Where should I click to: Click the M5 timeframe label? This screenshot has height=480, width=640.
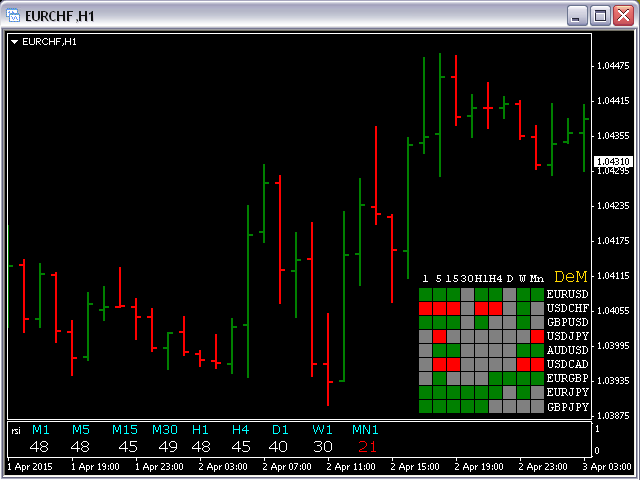[80, 430]
